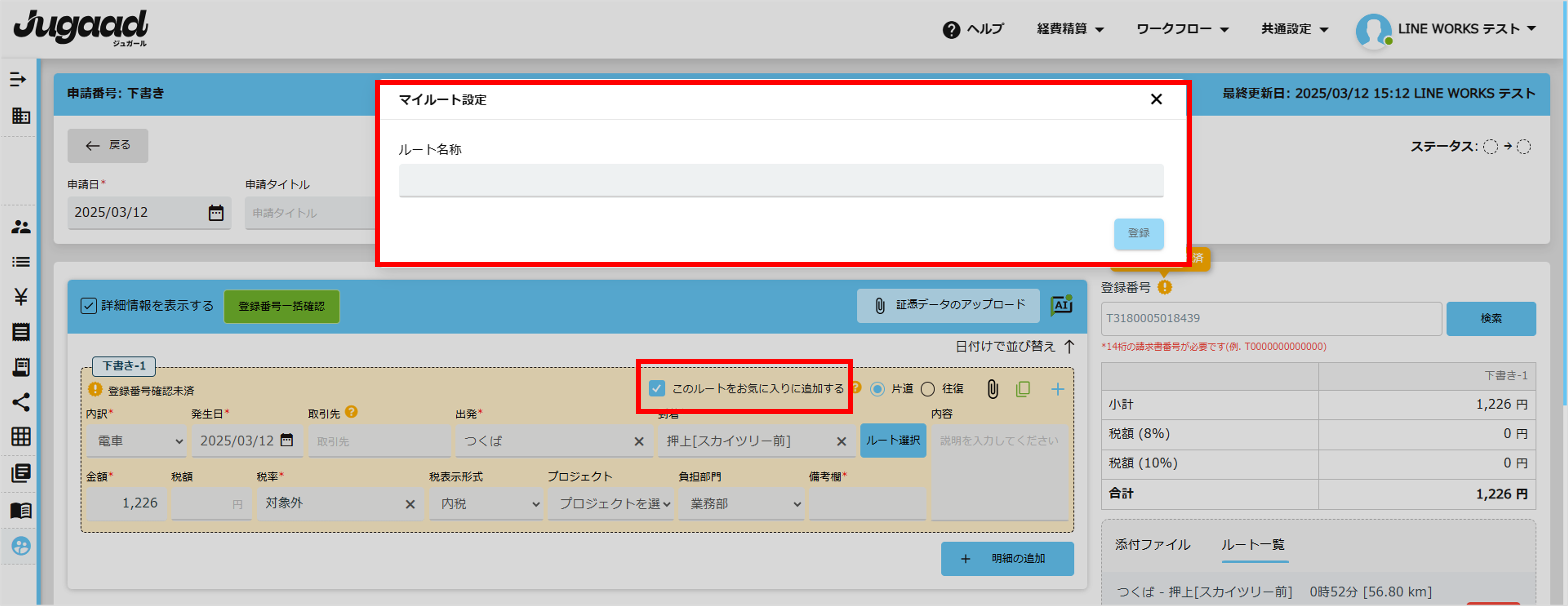Viewport: 1568px width, 606px height.
Task: Open the 負担部門 業務部 dropdown
Action: 741,504
